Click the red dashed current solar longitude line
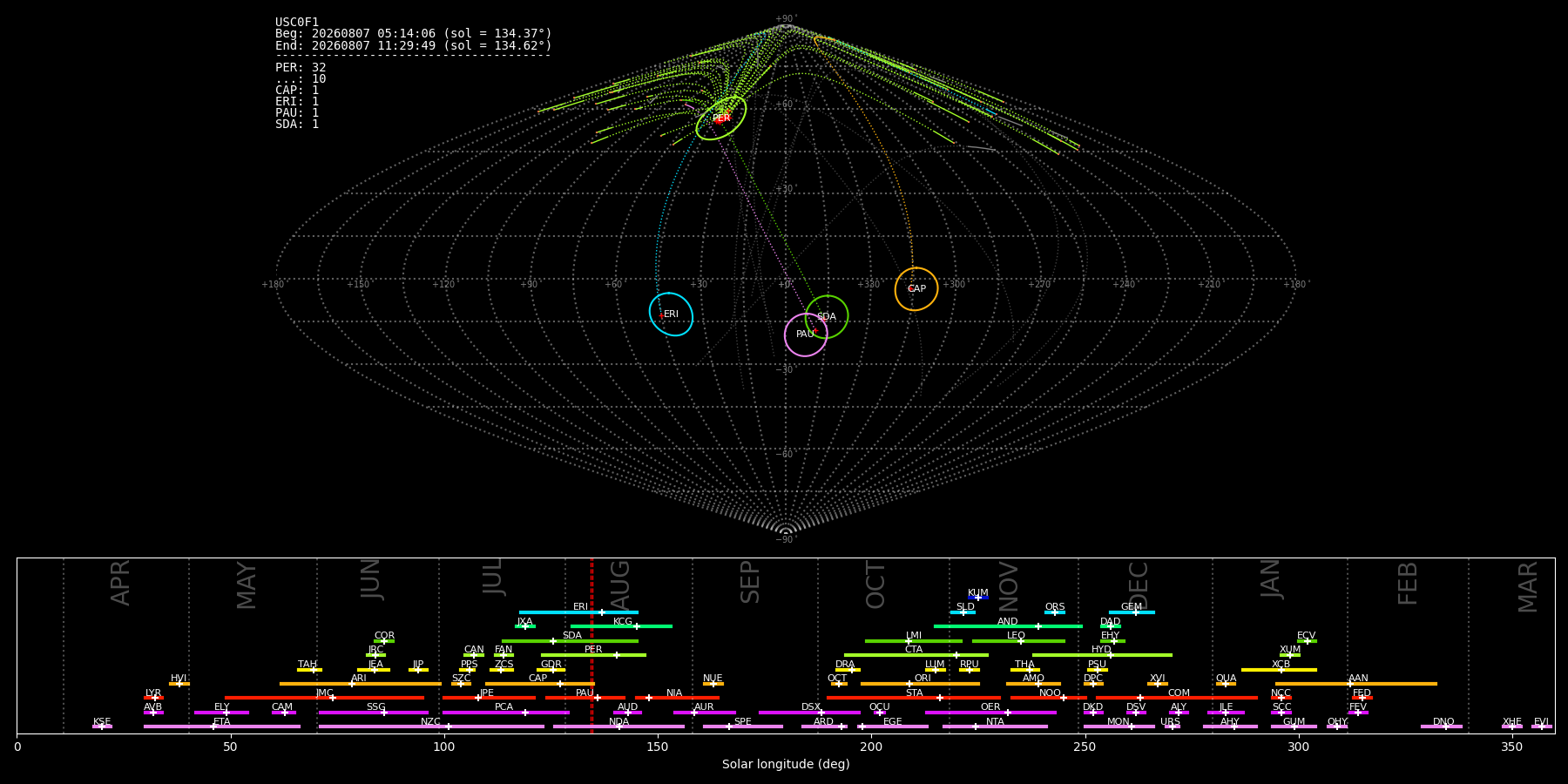Screen dimensions: 1568x784 click(x=591, y=645)
